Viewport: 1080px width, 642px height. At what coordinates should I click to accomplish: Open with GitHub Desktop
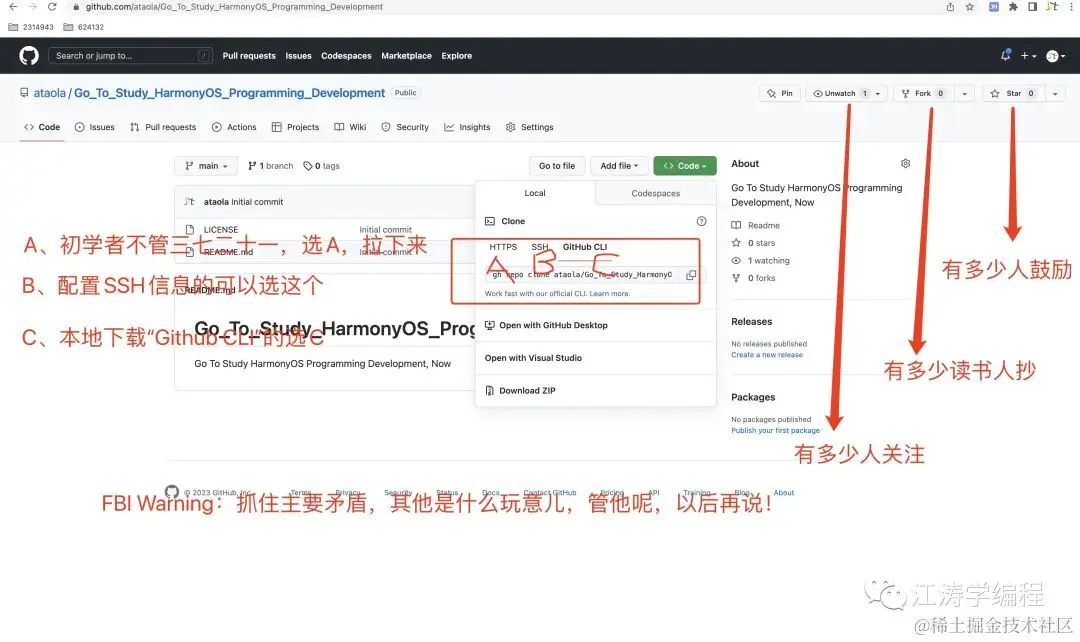pos(547,326)
